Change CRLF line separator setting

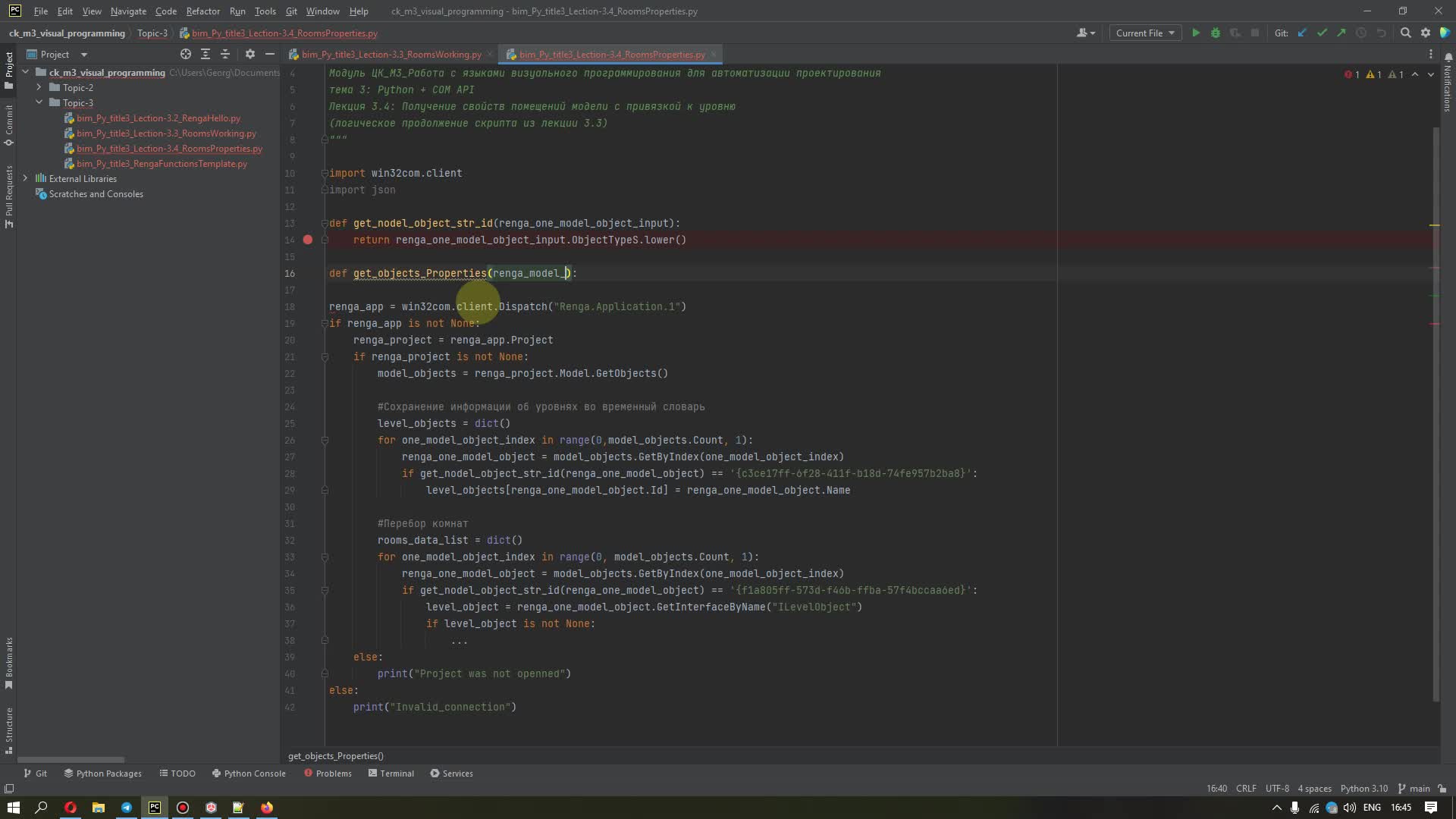(1246, 789)
